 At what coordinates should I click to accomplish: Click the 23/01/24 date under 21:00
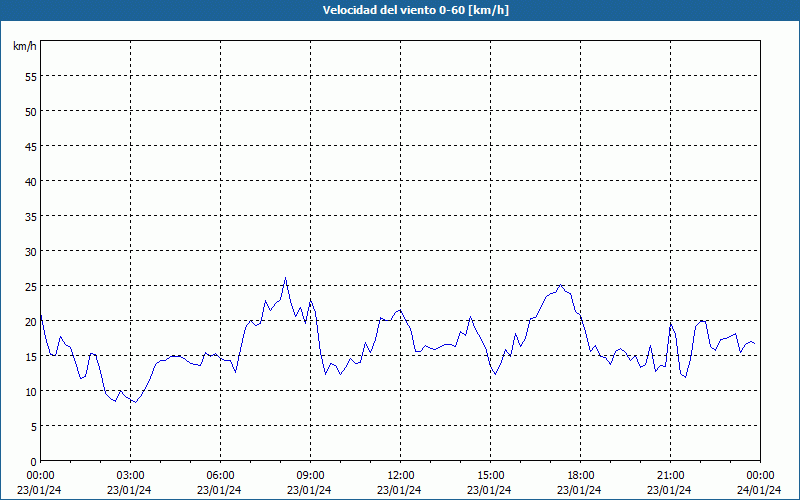[x=669, y=490]
